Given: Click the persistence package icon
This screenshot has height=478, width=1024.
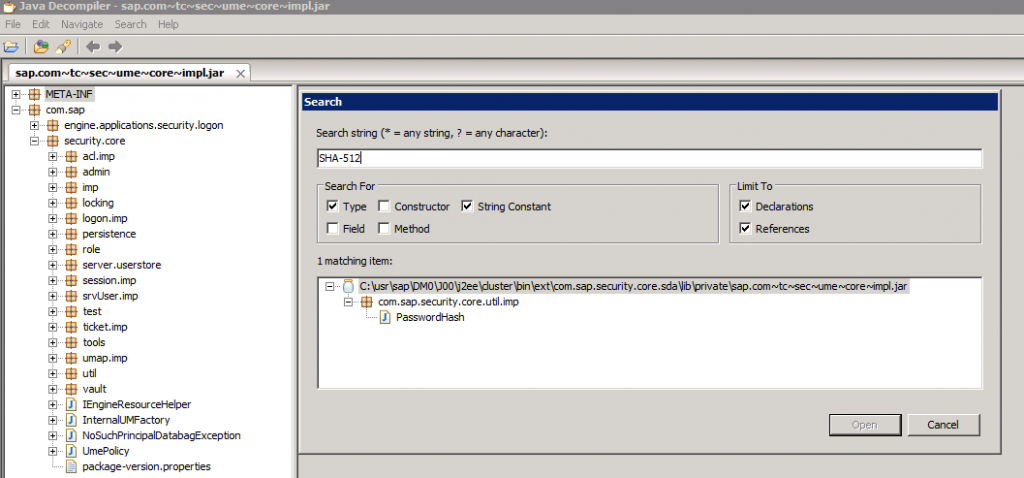Looking at the screenshot, I should 72,234.
